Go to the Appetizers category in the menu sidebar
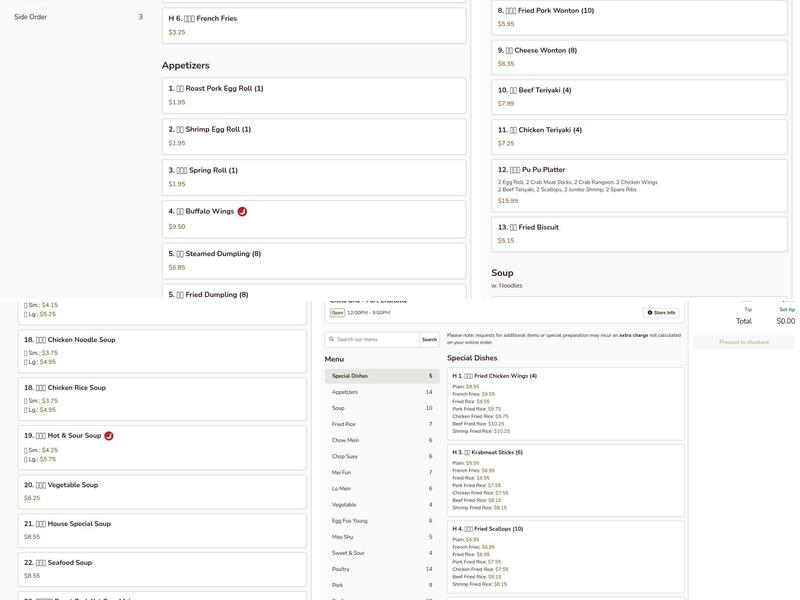Screen dimensions: 800x600 click(381, 392)
